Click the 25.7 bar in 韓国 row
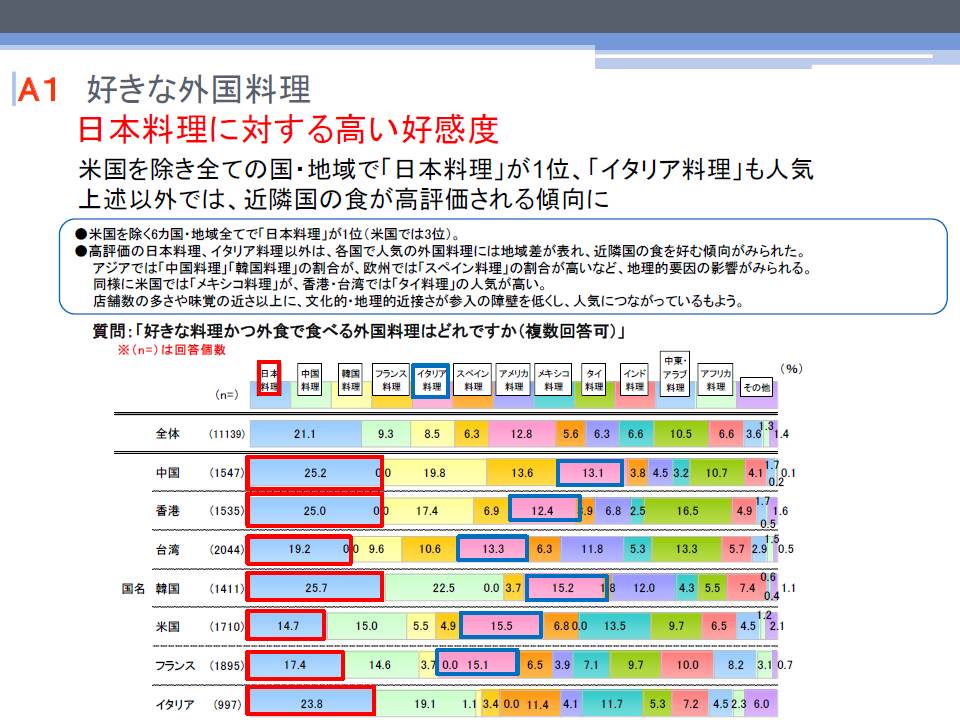The height and width of the screenshot is (720, 960). [315, 588]
